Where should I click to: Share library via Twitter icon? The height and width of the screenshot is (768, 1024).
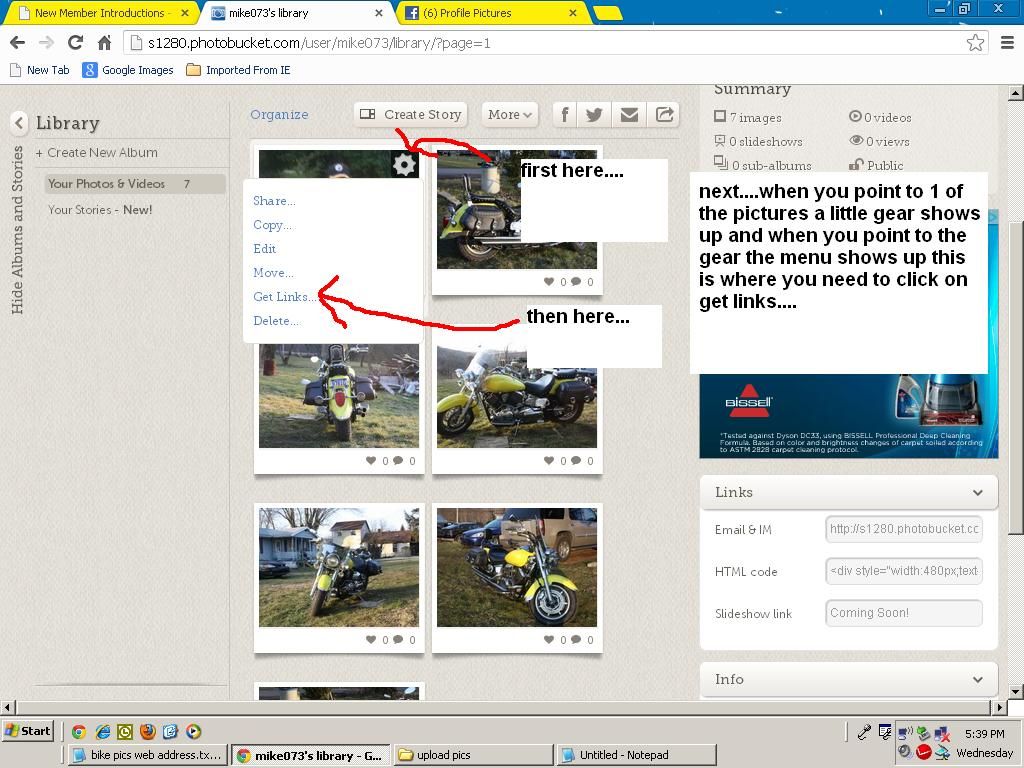coord(594,115)
